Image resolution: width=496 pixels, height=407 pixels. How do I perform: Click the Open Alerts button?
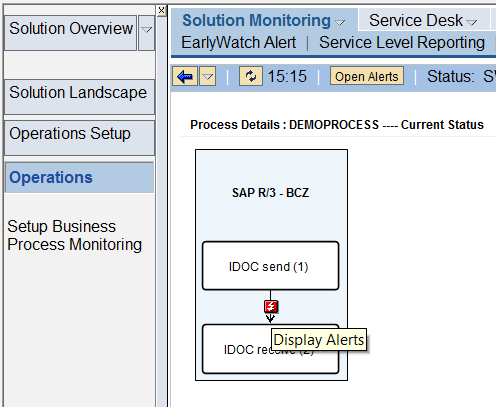367,76
